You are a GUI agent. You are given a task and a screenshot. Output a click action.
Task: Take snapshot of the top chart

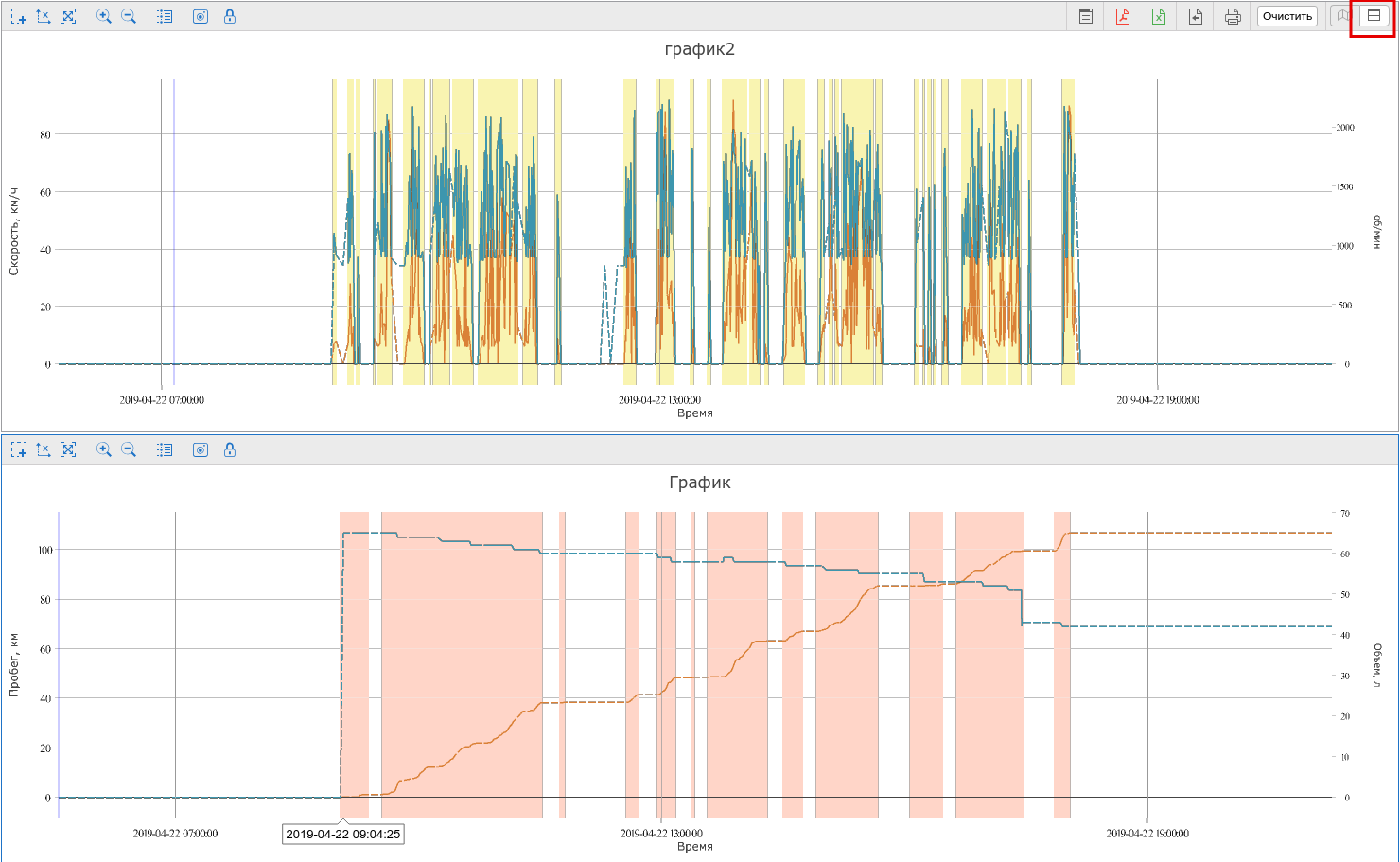201,16
